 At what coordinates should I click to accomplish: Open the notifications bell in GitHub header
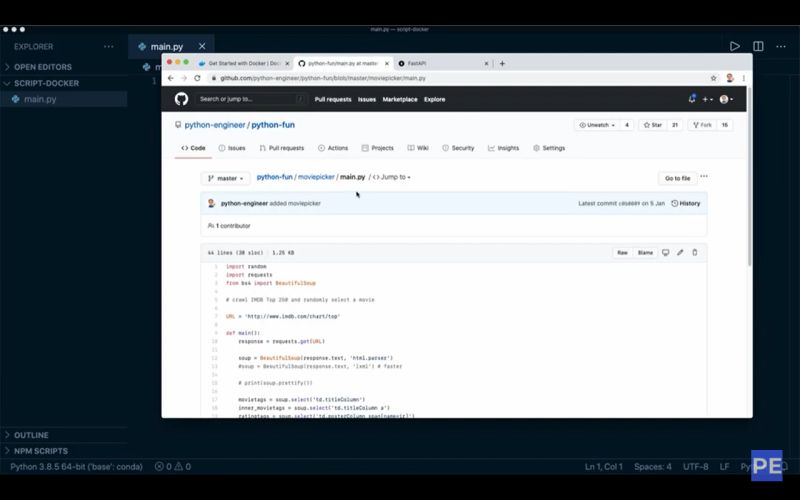(692, 99)
